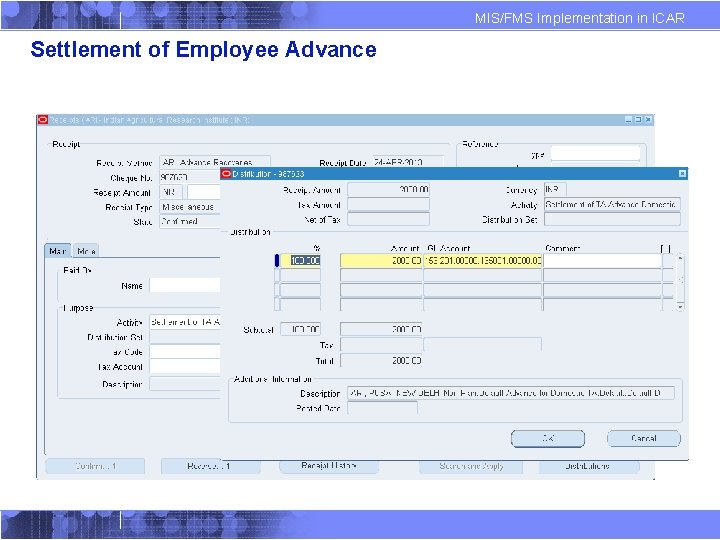
Task: Switch to the Main tab in Receipts
Action: (57, 251)
